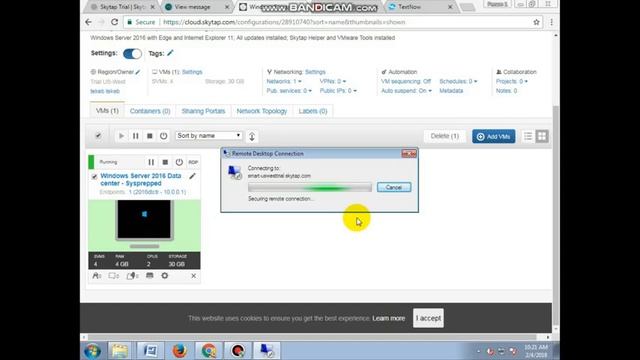640x360 pixels.
Task: Select the VMs (1) tab
Action: (x=107, y=111)
